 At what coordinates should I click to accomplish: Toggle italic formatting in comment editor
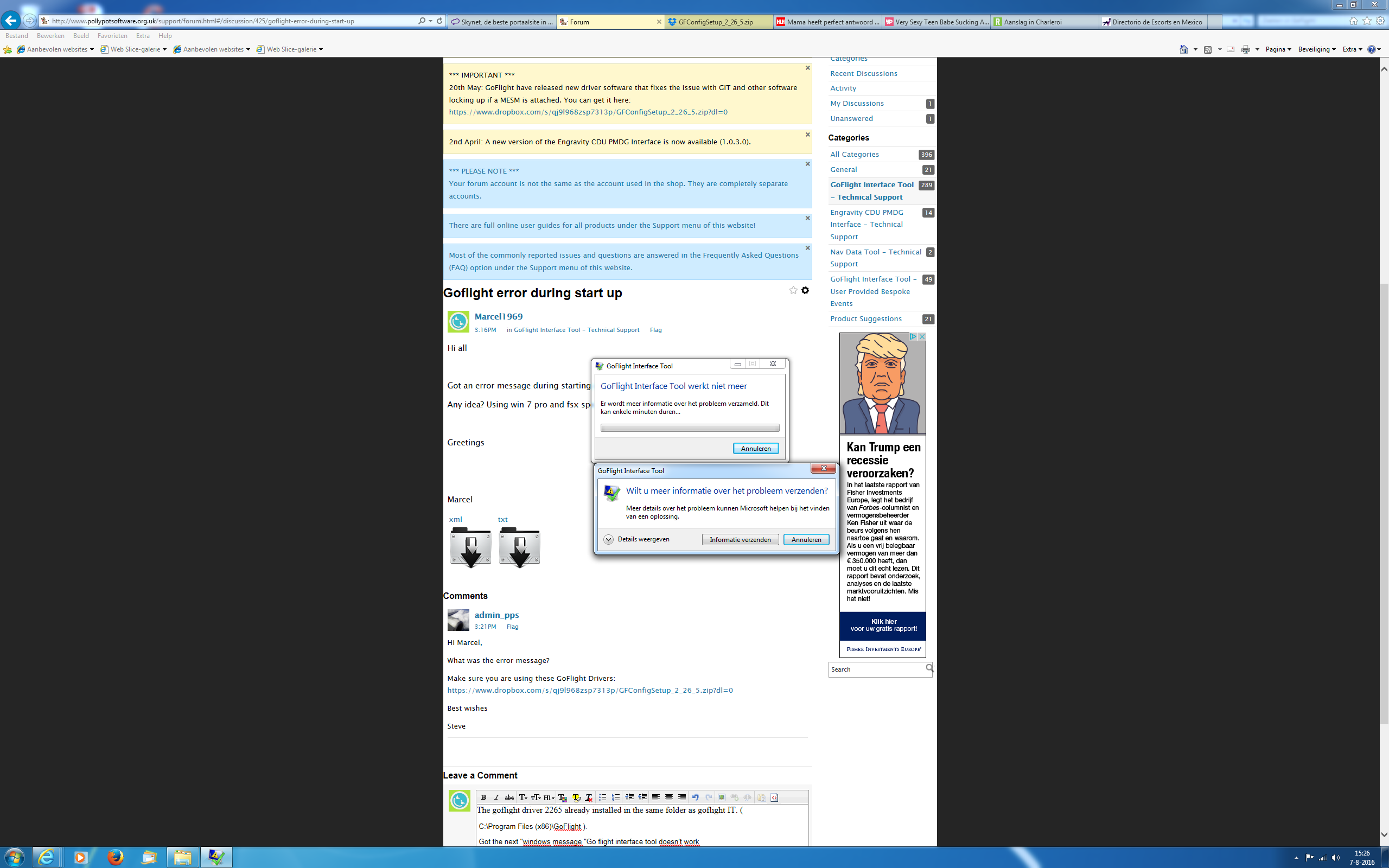(496, 797)
